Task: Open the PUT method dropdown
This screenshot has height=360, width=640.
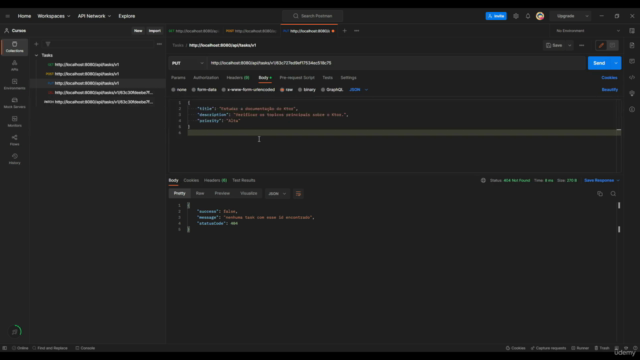Action: (187, 63)
